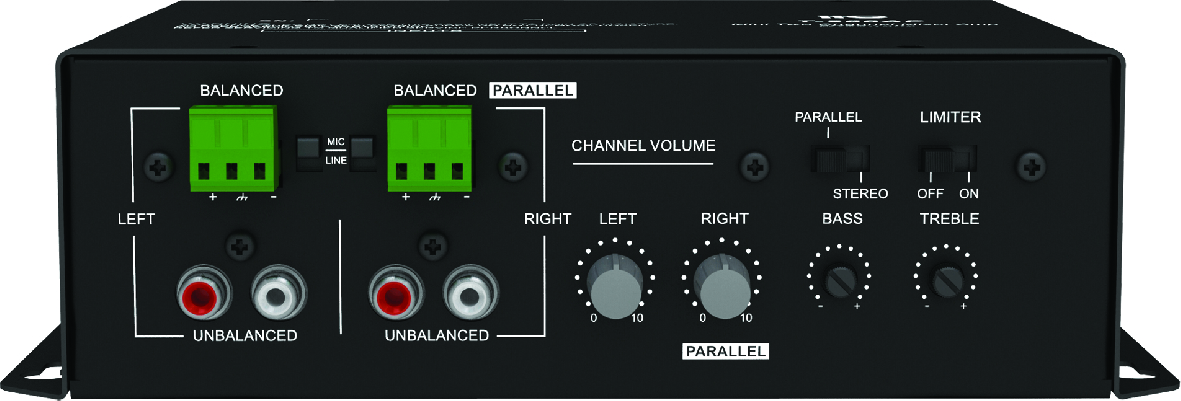Screen dimensions: 1181x401
Task: Click the left balanced green terminal block
Action: [233, 148]
